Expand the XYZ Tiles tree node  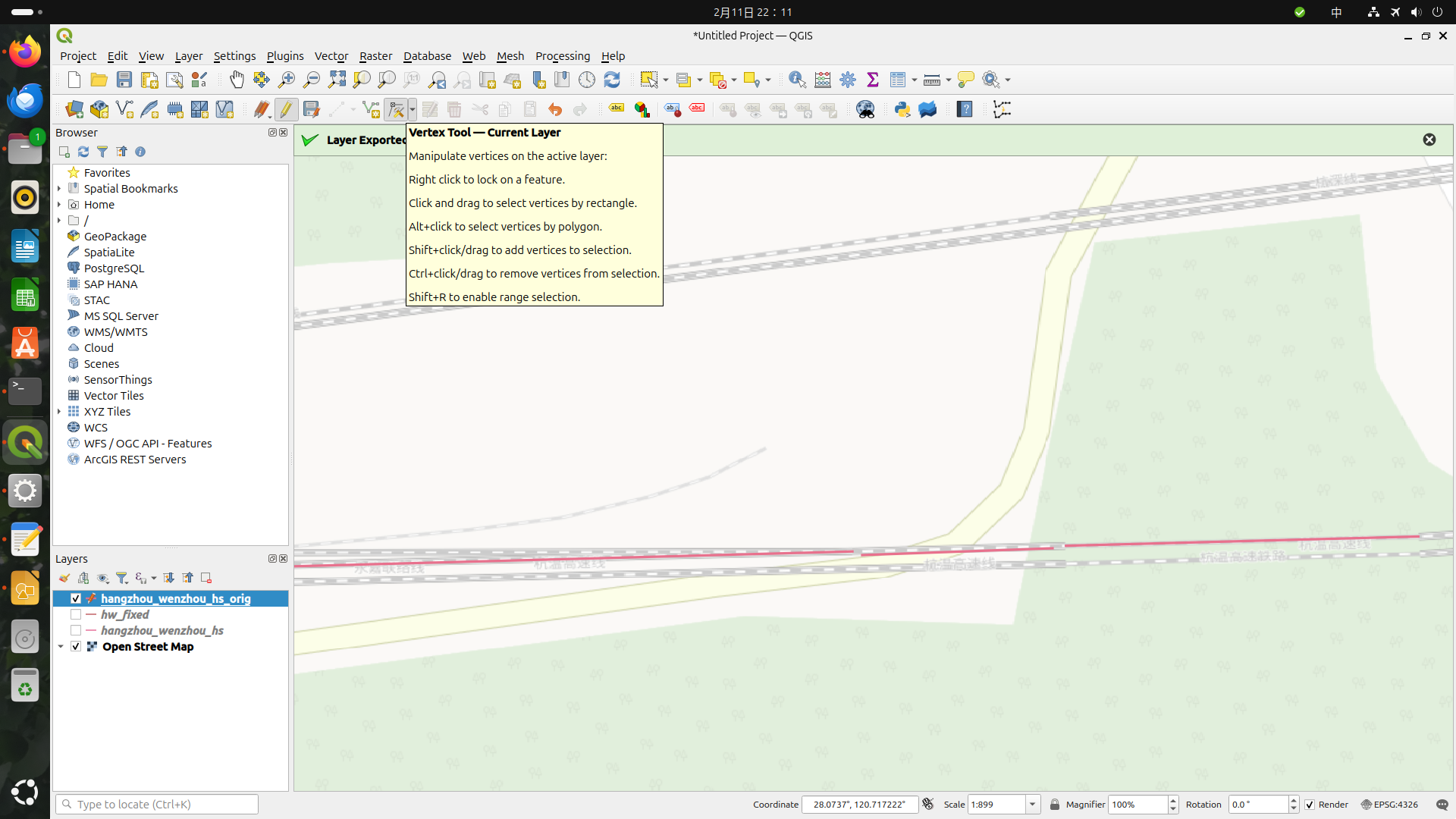(x=59, y=411)
